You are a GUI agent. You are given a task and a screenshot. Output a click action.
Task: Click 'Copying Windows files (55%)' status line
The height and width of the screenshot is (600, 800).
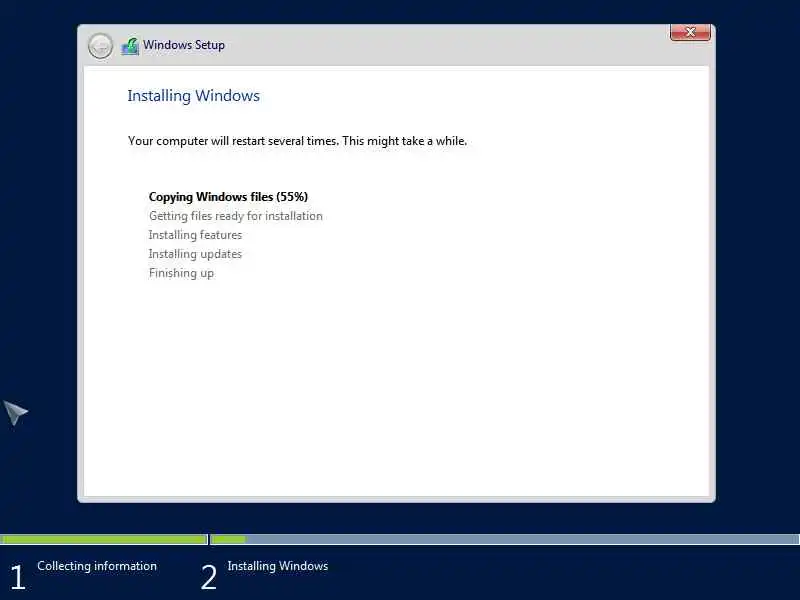click(228, 197)
